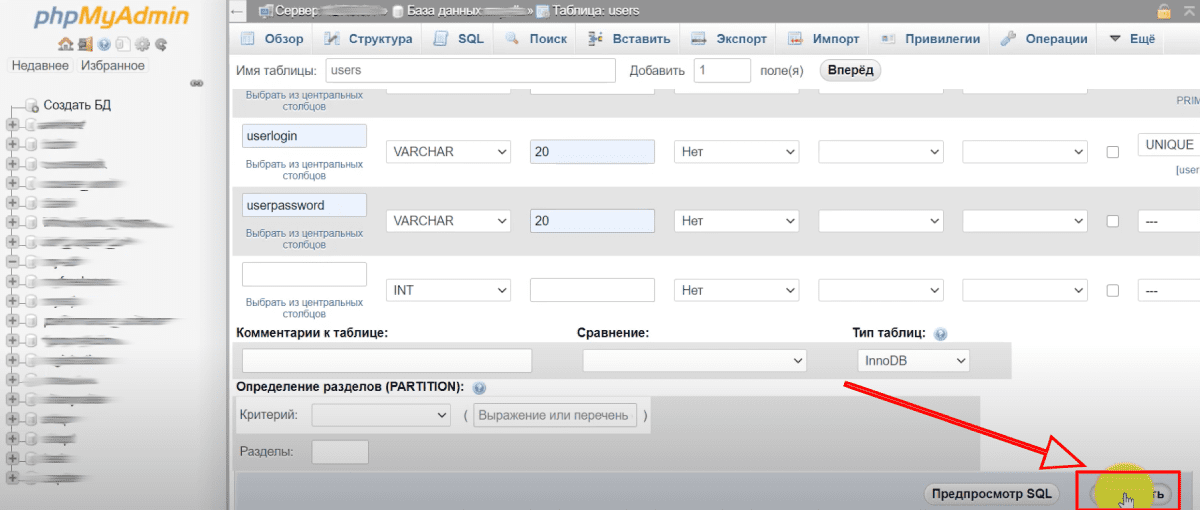This screenshot has height=510, width=1200.
Task: Open the InnoDB table engine dropdown
Action: (x=913, y=361)
